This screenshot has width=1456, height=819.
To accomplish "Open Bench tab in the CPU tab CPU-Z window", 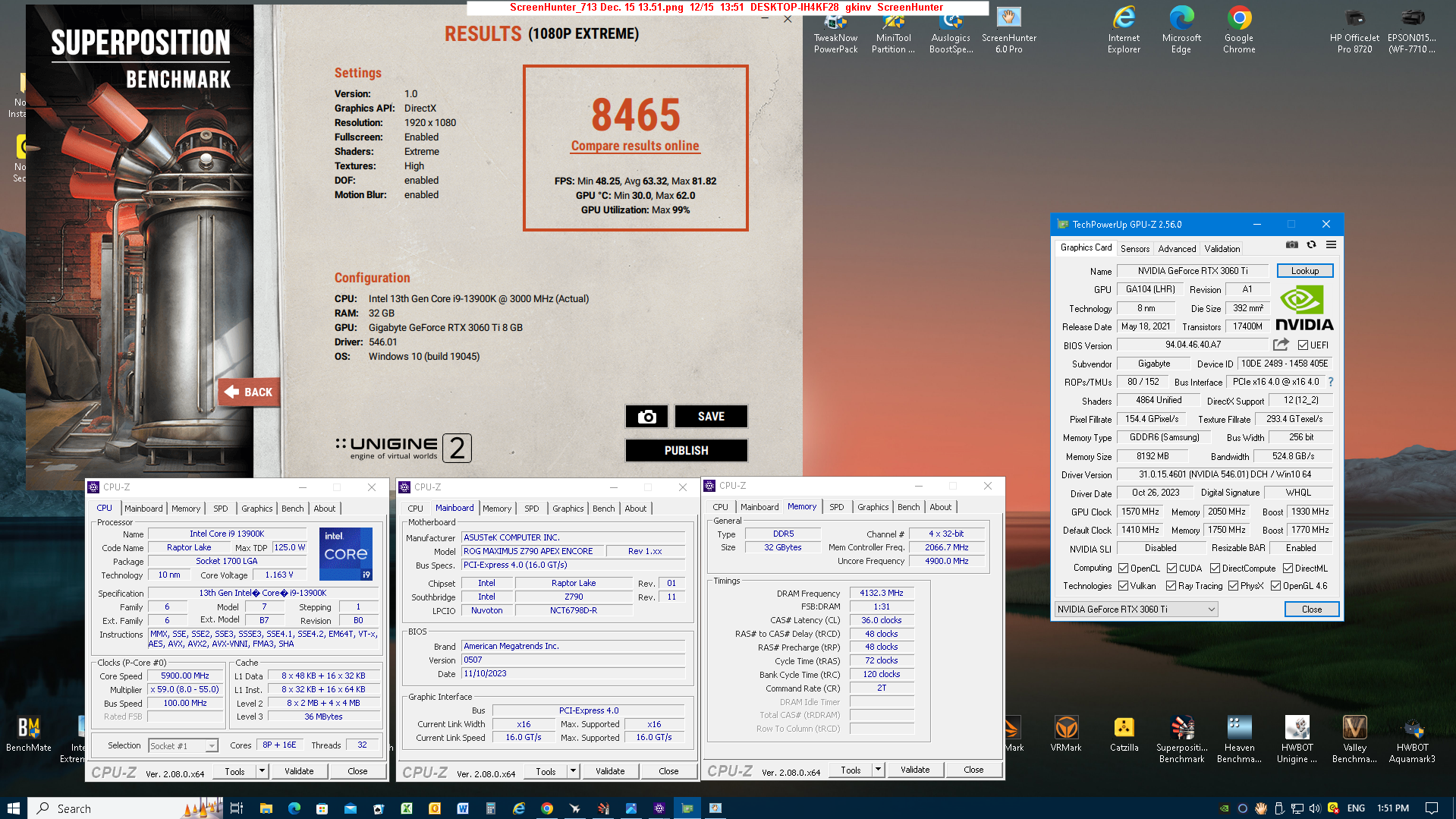I will (293, 509).
